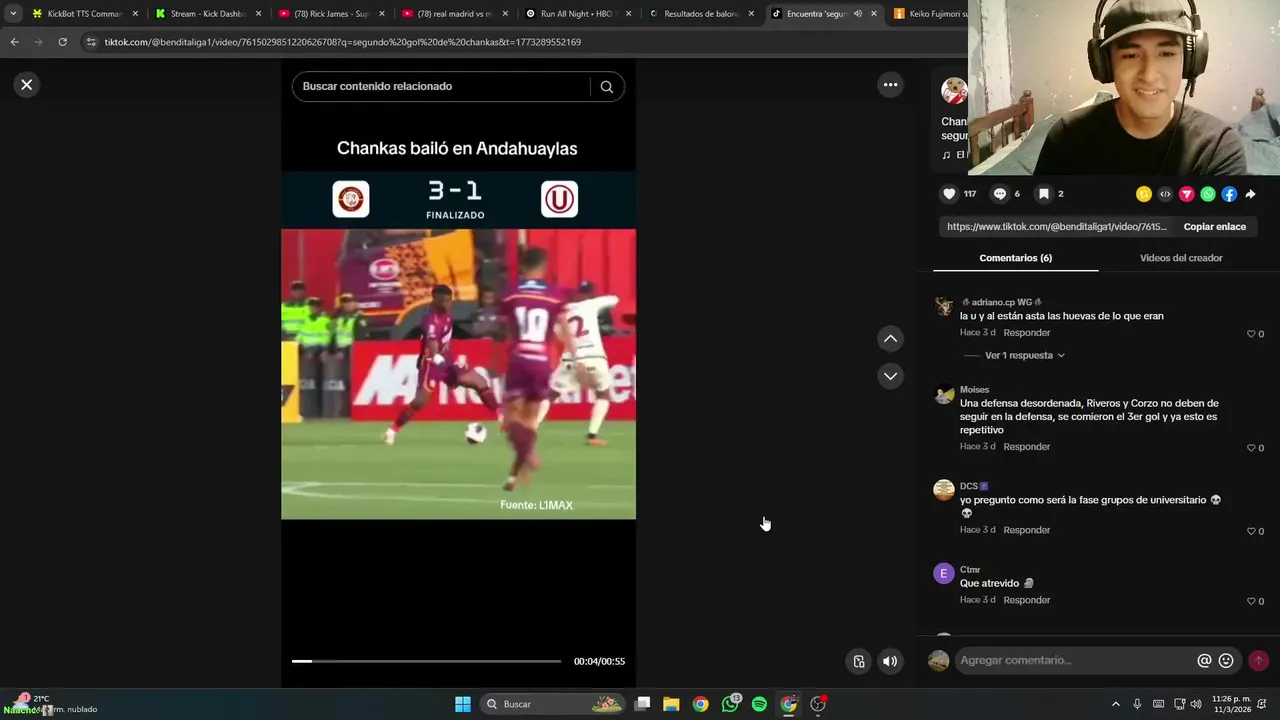Image resolution: width=1280 pixels, height=720 pixels.
Task: Toggle auto-scroll icon beside volume
Action: (858, 661)
